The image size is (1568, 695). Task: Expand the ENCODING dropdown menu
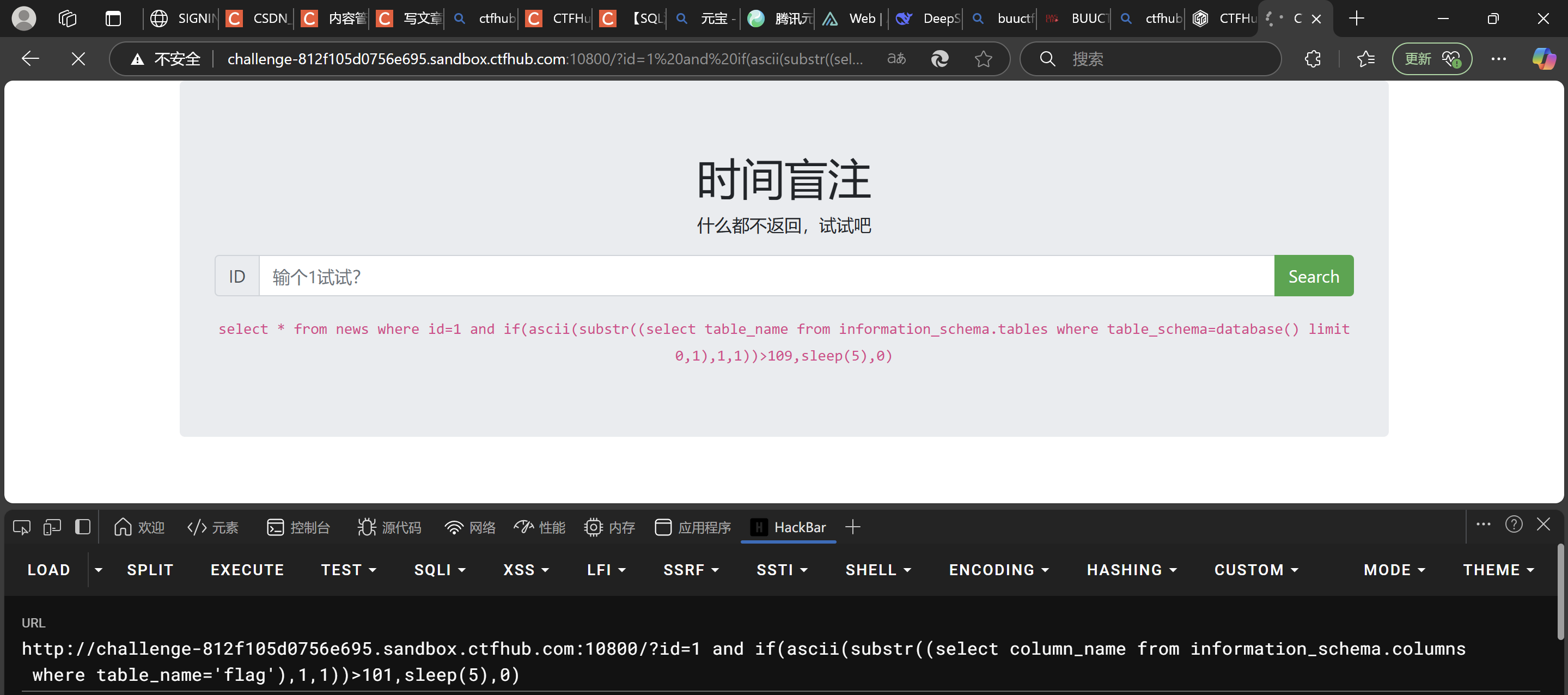pyautogui.click(x=998, y=570)
